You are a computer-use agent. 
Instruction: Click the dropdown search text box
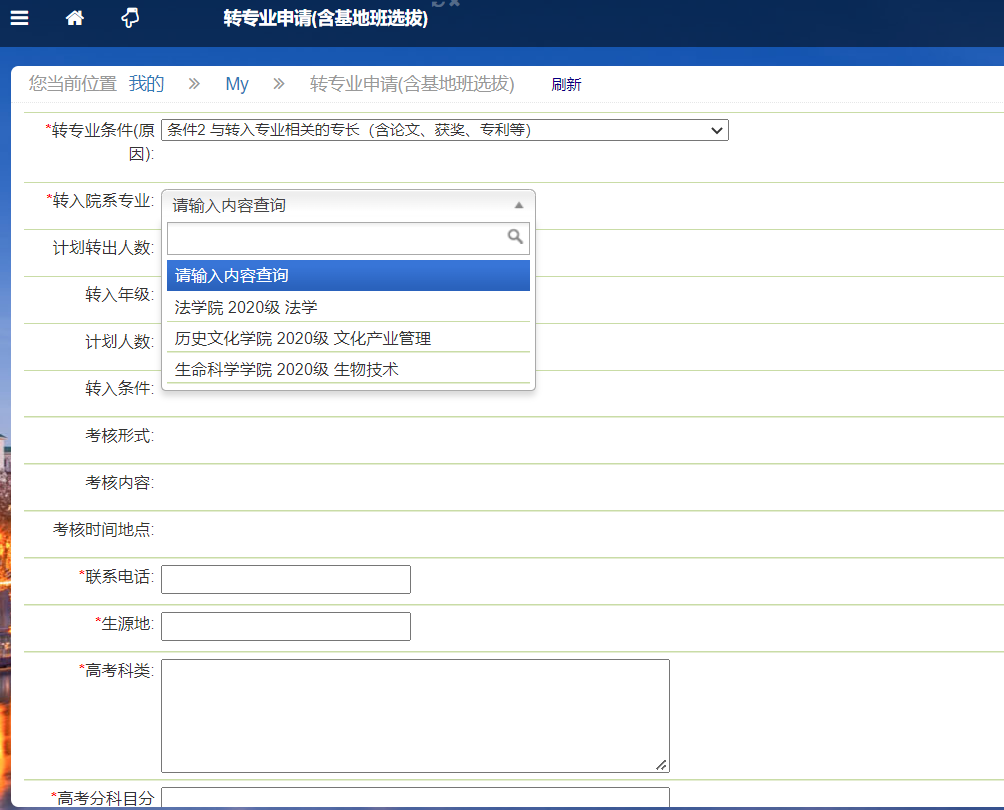[335, 238]
